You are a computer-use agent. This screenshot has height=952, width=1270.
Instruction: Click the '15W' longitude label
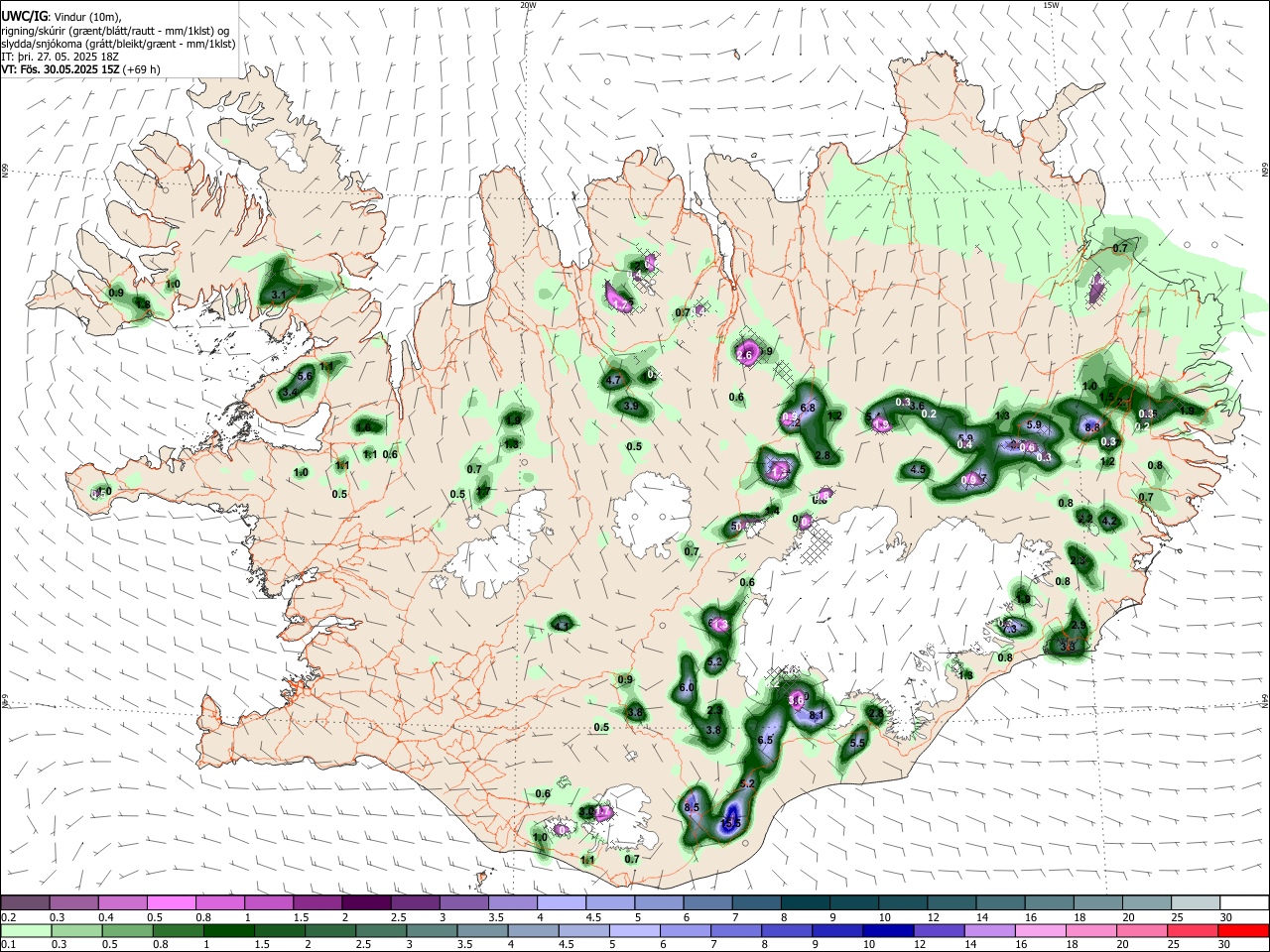coord(1051,5)
